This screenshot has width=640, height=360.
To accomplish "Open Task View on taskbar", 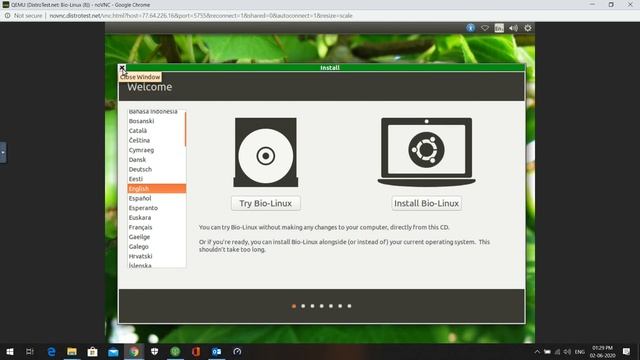I will [x=30, y=351].
